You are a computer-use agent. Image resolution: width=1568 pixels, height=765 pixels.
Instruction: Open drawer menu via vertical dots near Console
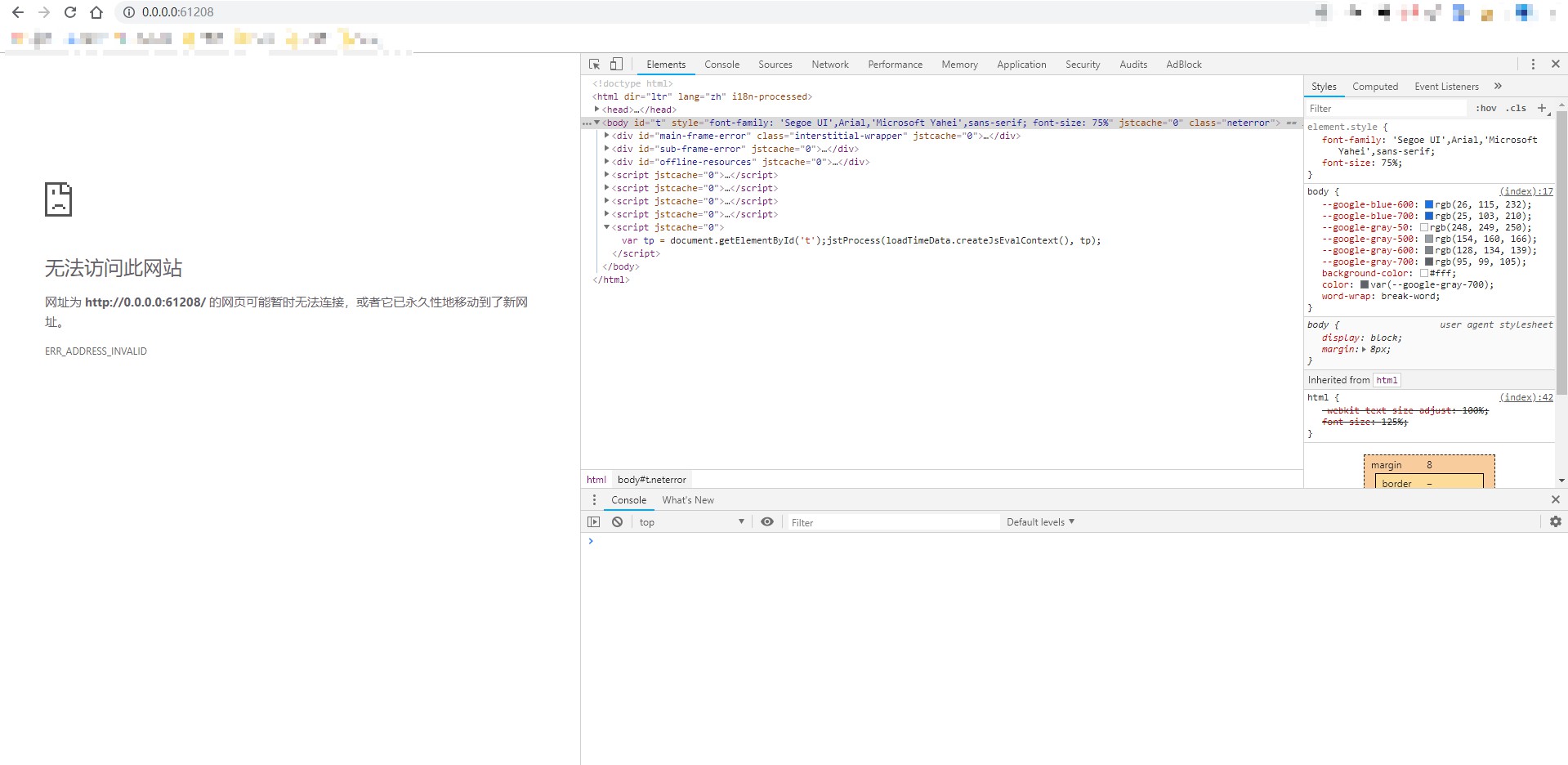(594, 499)
